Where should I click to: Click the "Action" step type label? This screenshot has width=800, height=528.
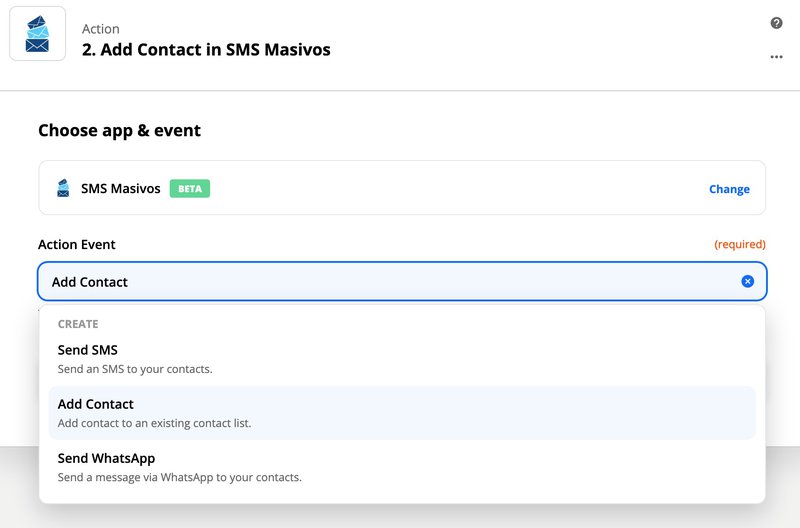[101, 29]
